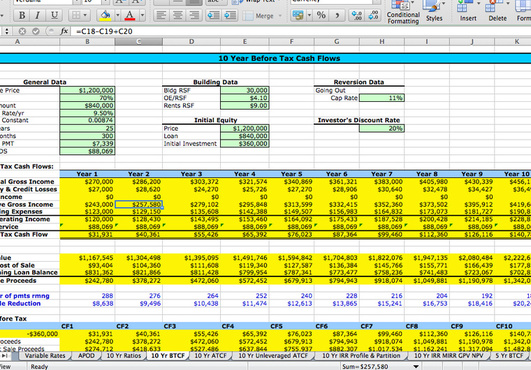Screen dimensions: 531x370
Task: Click Rents RSF $9.00 cell
Action: point(245,106)
